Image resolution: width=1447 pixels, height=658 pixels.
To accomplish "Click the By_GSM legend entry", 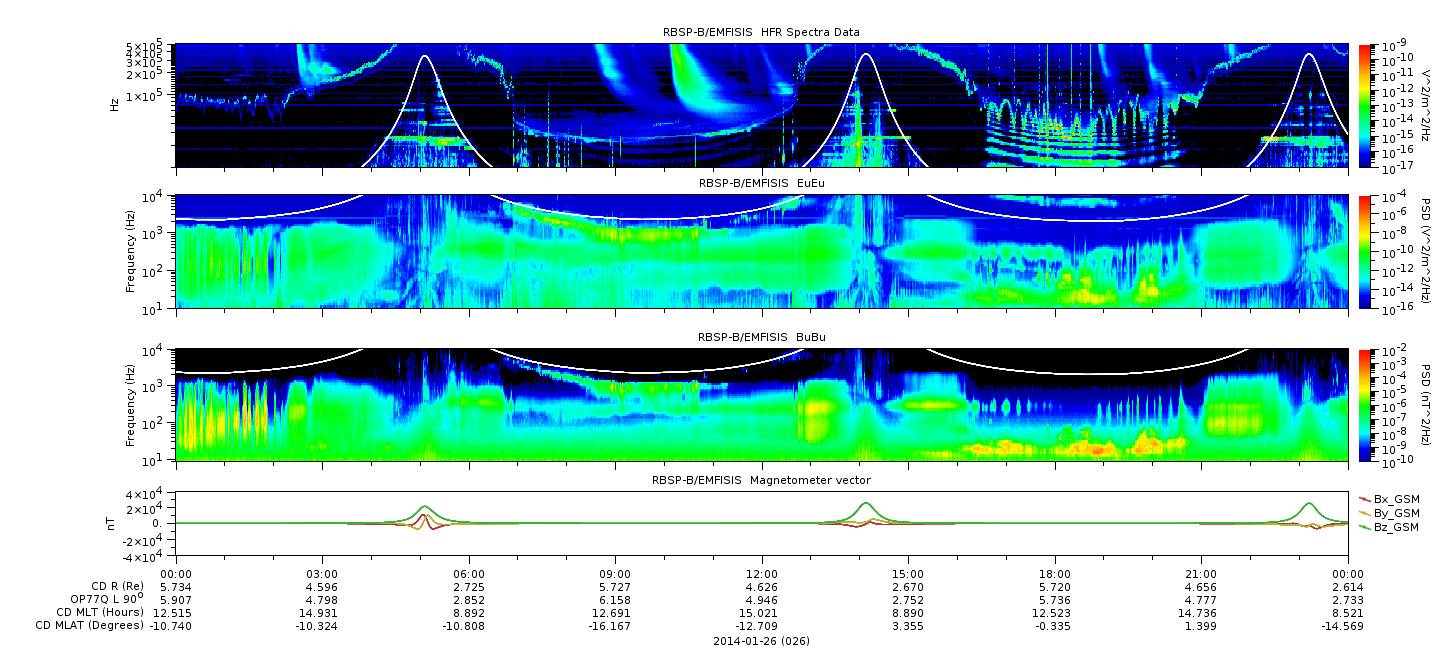I will (1395, 512).
